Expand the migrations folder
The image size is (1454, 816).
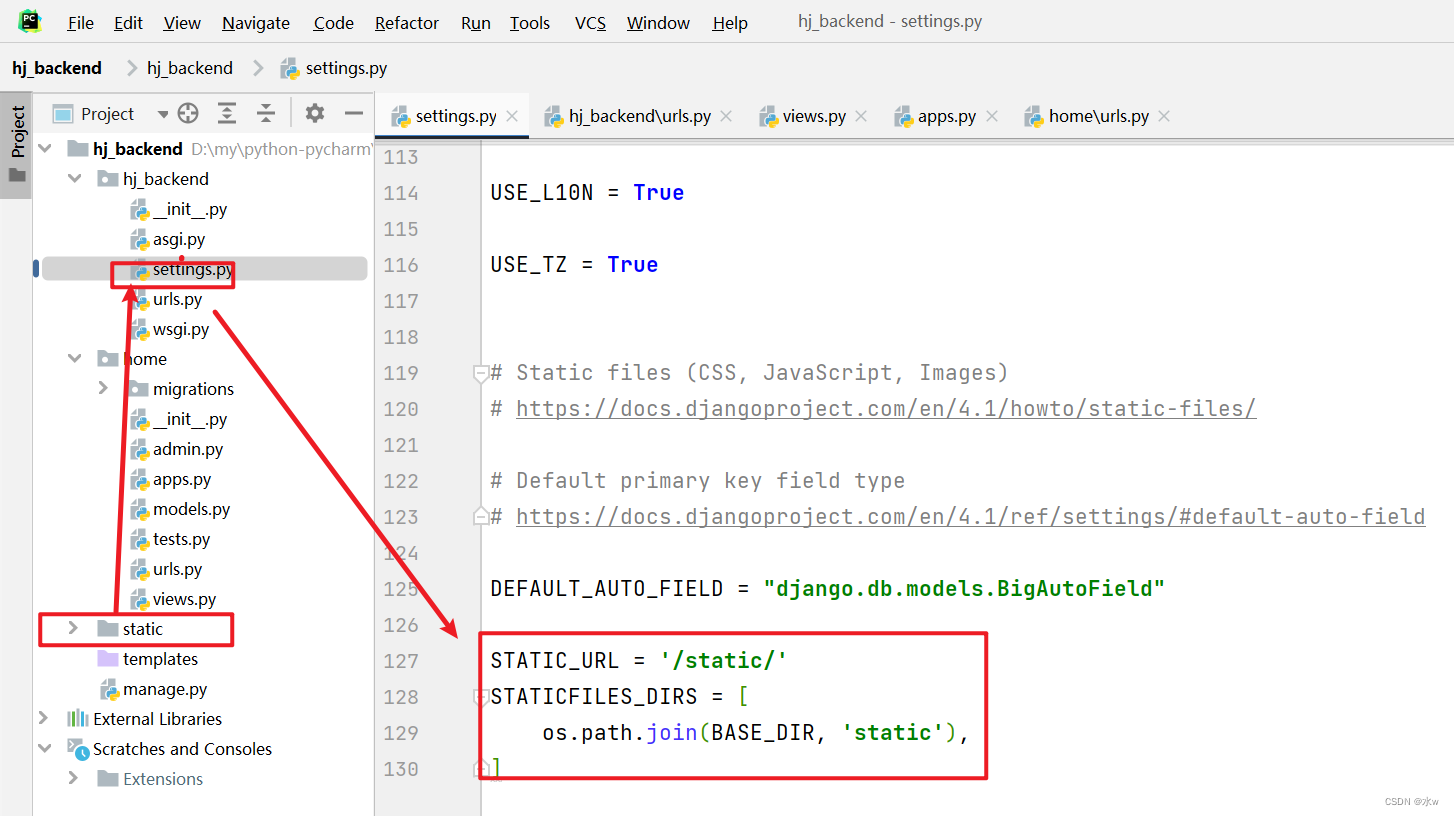point(103,388)
